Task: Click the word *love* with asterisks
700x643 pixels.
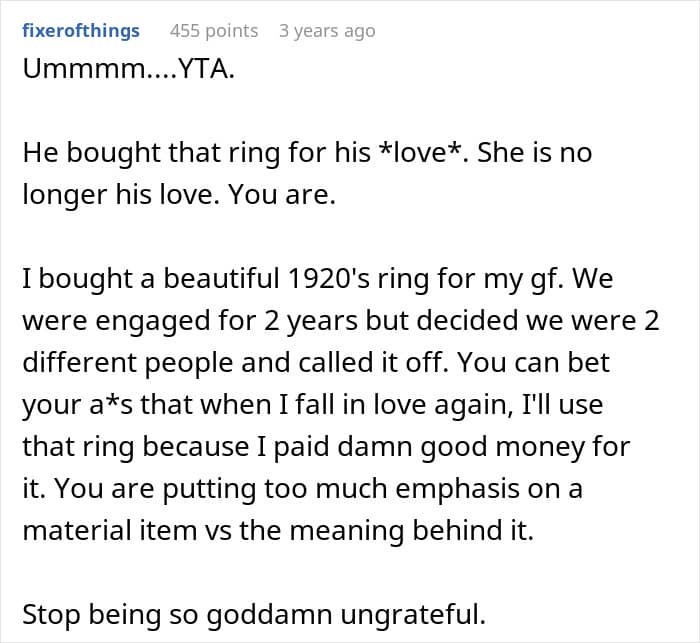Action: pyautogui.click(x=420, y=153)
